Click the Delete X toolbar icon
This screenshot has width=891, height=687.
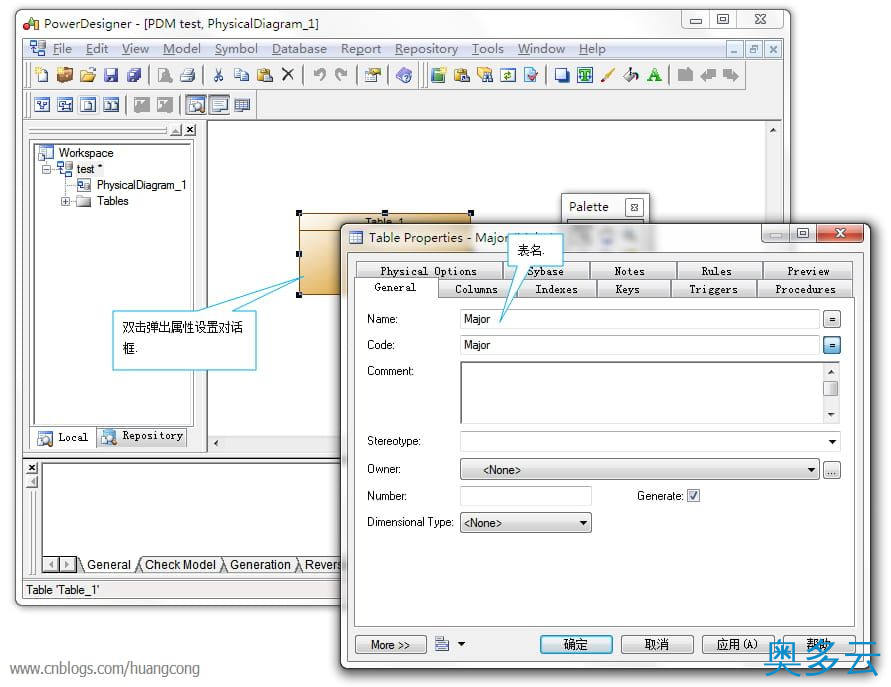pyautogui.click(x=288, y=74)
